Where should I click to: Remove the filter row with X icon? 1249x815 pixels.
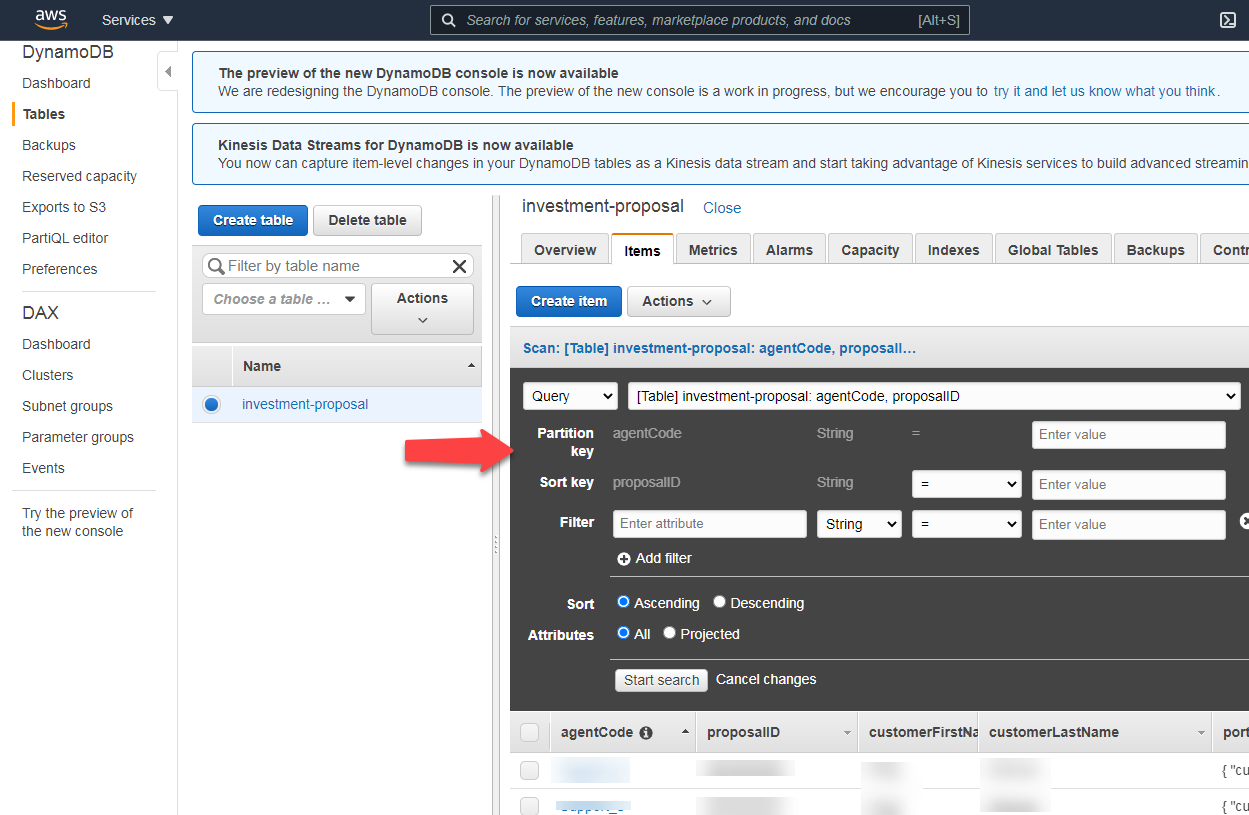pos(1245,521)
